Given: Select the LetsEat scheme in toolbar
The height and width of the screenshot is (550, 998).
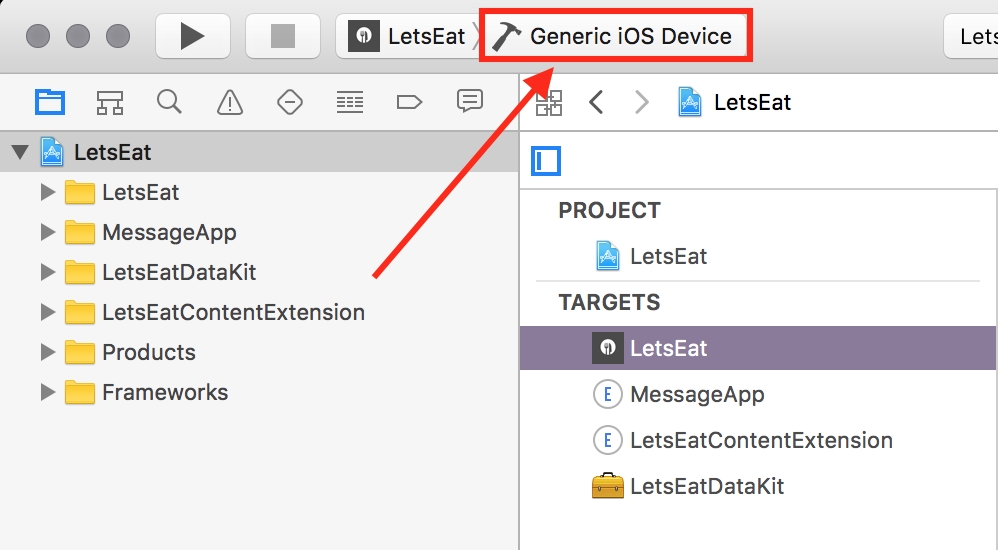Looking at the screenshot, I should [410, 37].
